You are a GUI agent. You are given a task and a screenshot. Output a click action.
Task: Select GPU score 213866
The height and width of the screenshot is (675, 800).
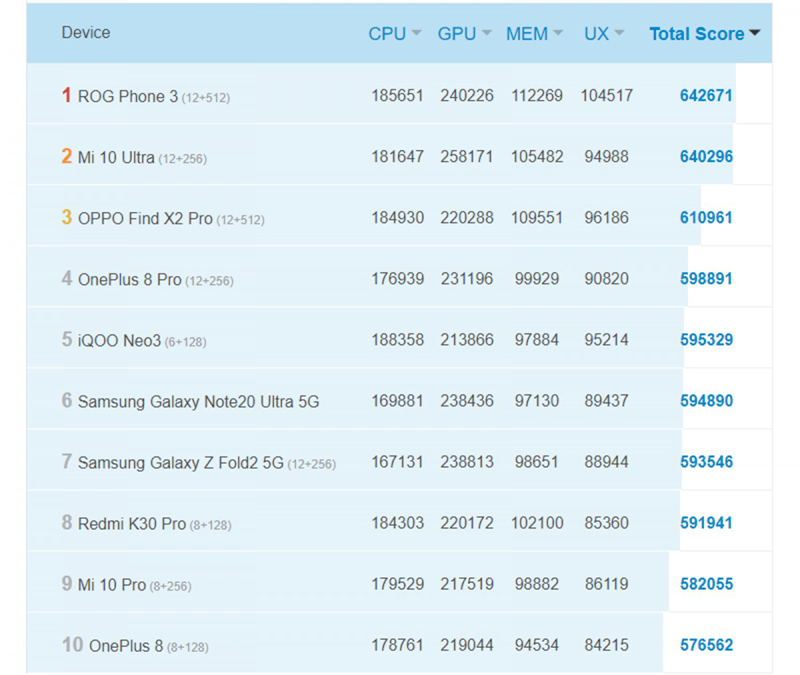point(467,340)
